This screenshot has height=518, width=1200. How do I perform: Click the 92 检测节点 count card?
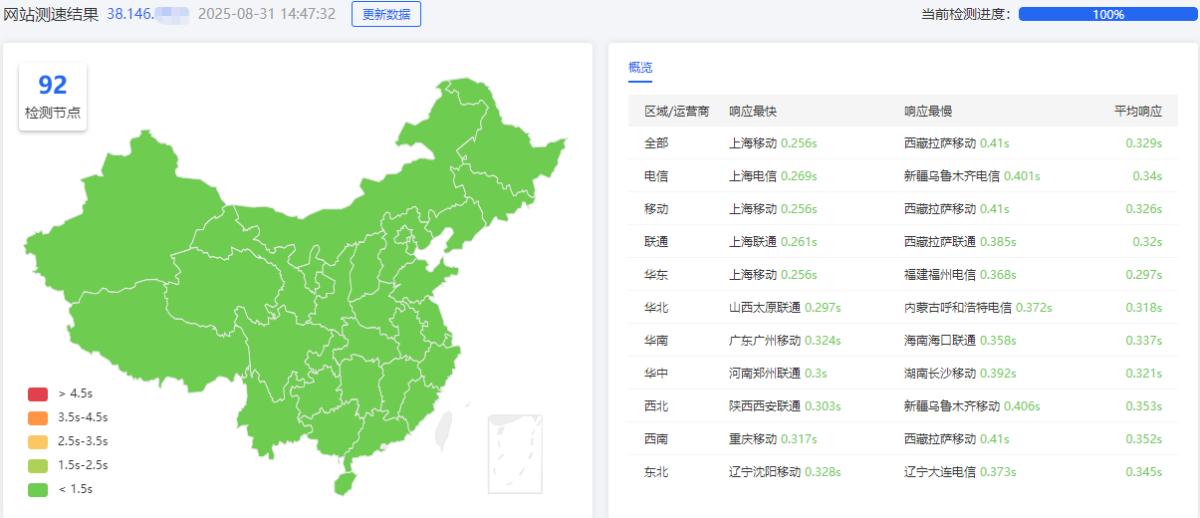click(x=52, y=96)
